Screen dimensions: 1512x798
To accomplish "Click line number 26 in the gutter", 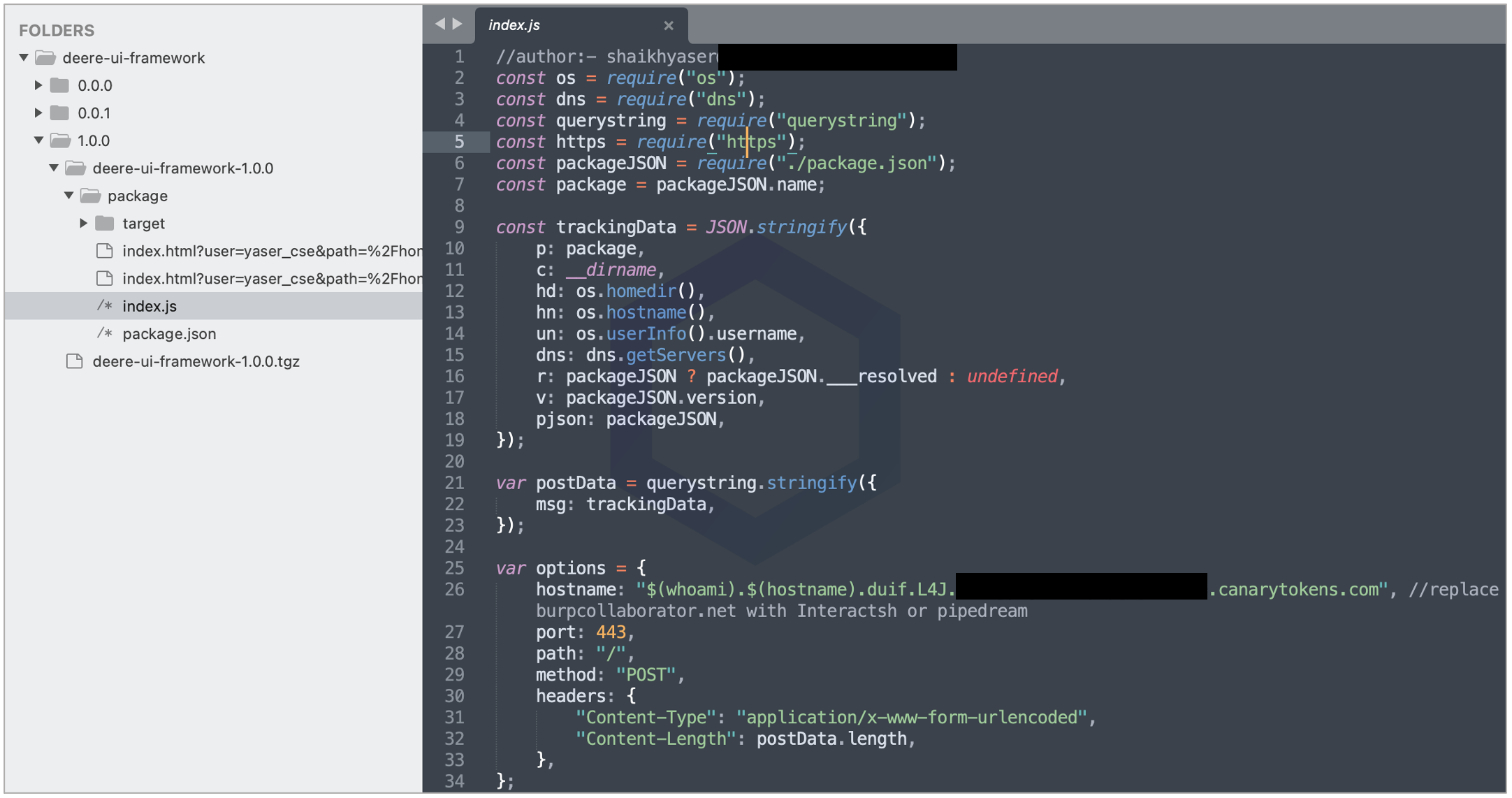I will tap(454, 590).
